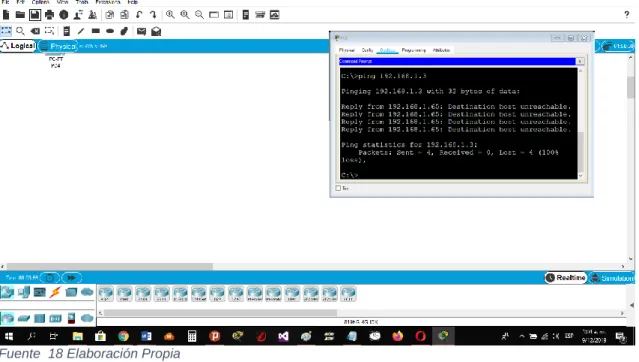The height and width of the screenshot is (362, 639).
Task: Click right arrow of device list scrollbar
Action: click(622, 313)
